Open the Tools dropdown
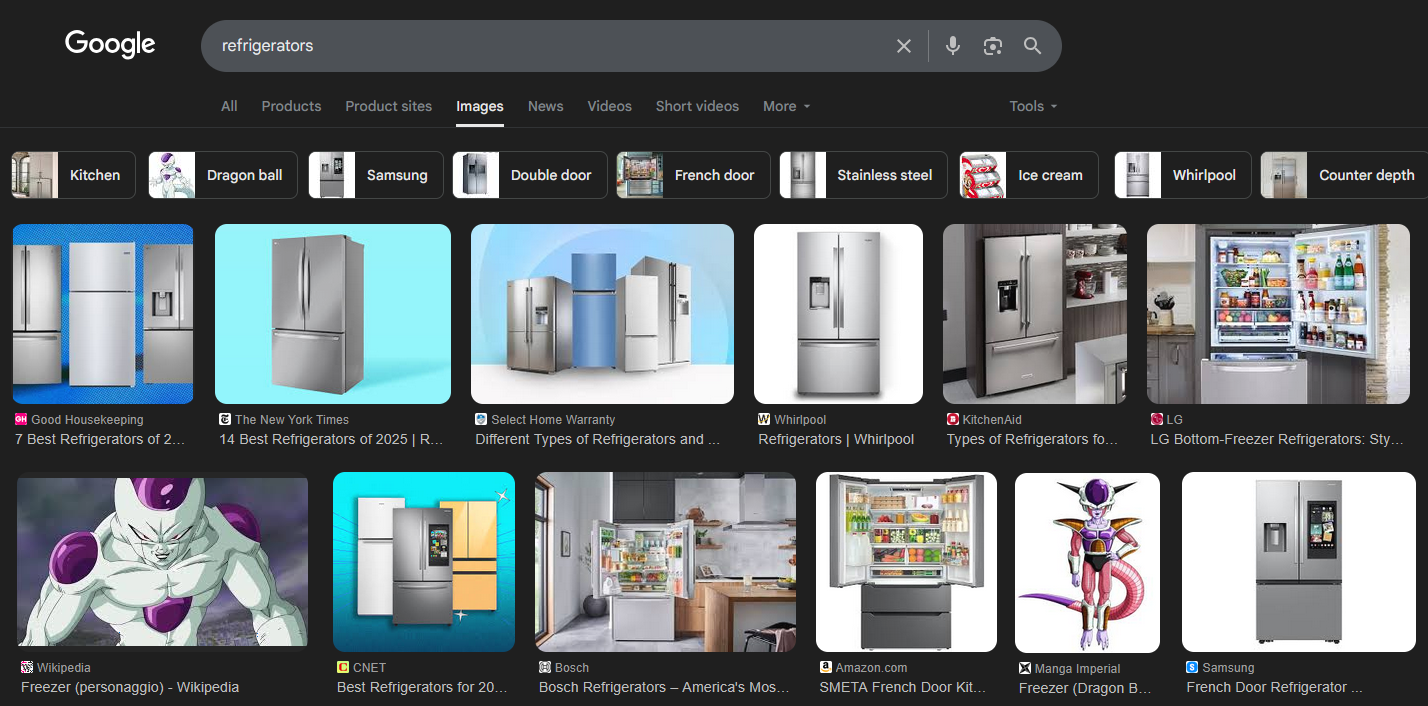Viewport: 1428px width, 706px height. pos(1032,106)
